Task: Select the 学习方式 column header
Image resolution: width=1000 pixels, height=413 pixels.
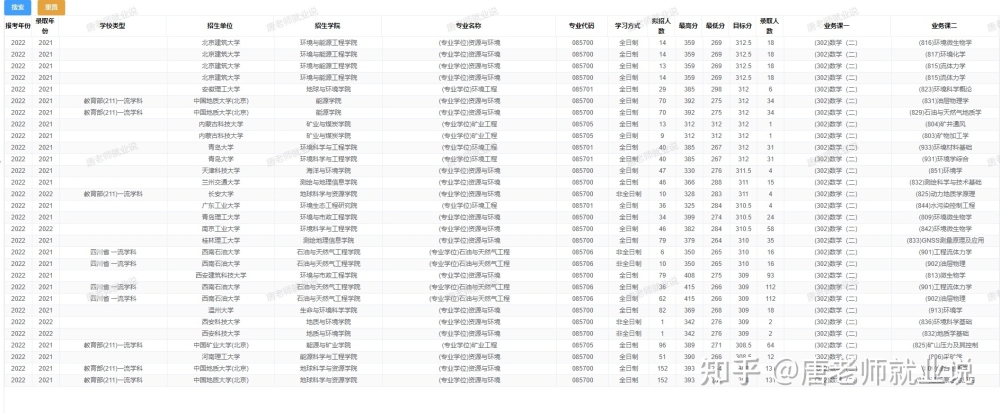Action: pos(628,26)
